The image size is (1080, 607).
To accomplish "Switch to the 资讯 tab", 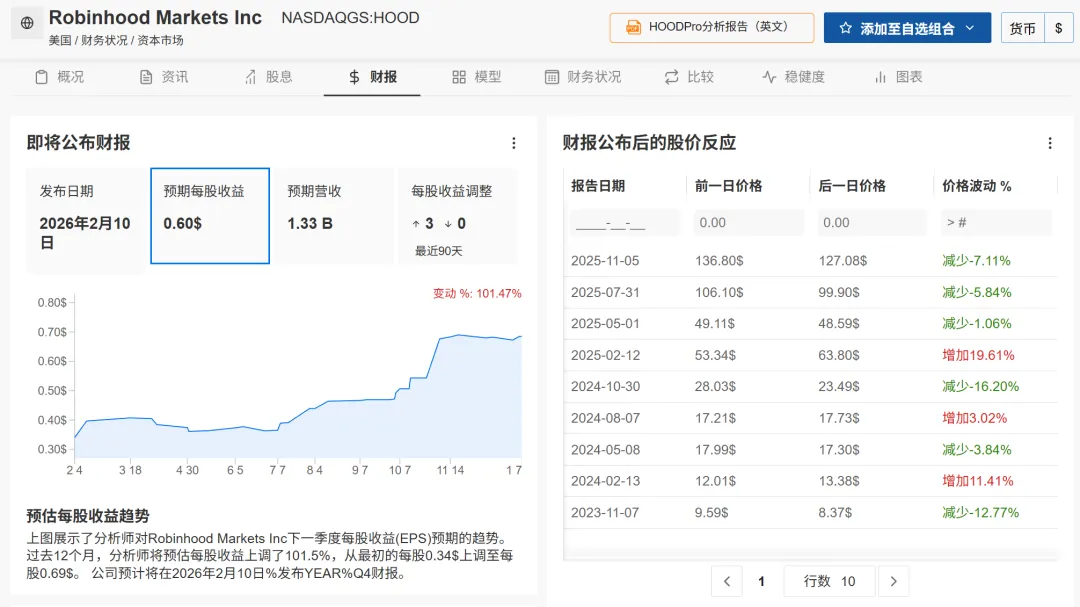I will pyautogui.click(x=164, y=77).
